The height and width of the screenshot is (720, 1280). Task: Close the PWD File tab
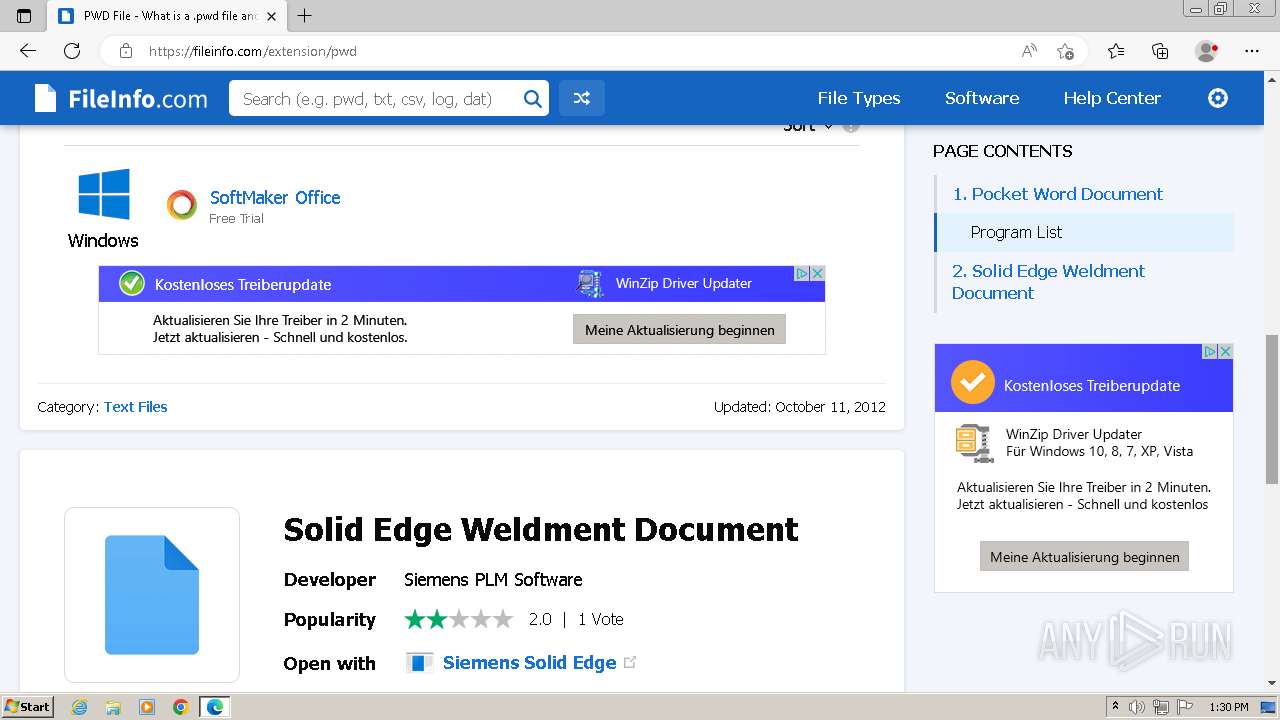(x=271, y=16)
